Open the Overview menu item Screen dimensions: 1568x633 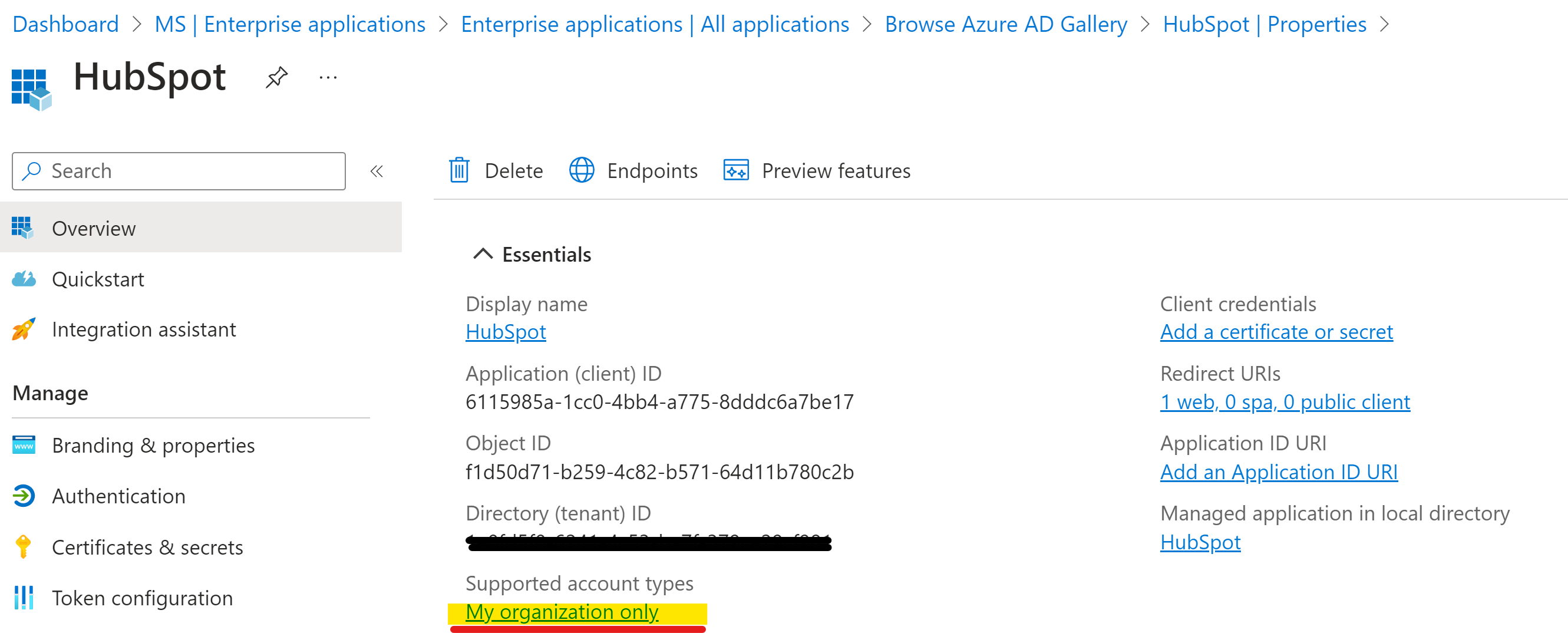[201, 228]
